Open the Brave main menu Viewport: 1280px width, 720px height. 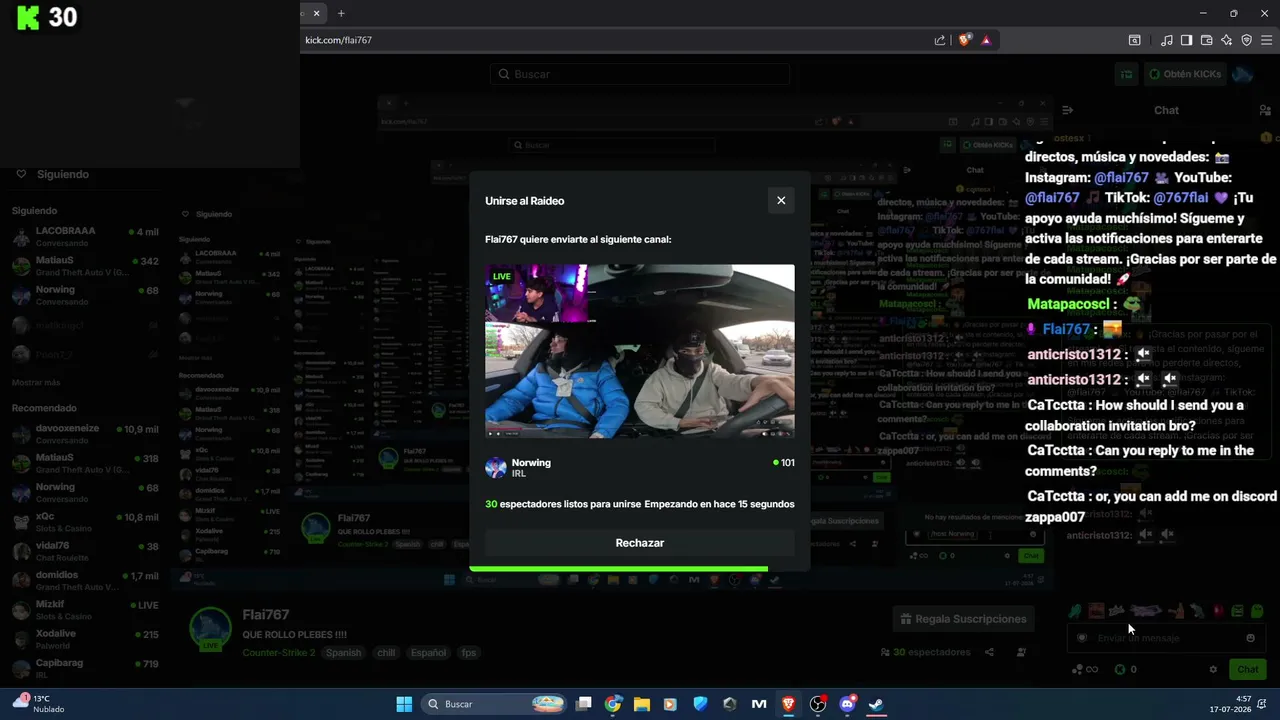1267,40
